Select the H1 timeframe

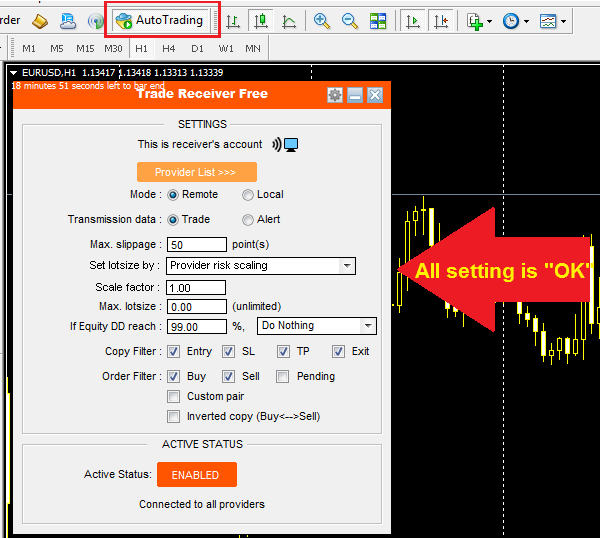tap(141, 49)
